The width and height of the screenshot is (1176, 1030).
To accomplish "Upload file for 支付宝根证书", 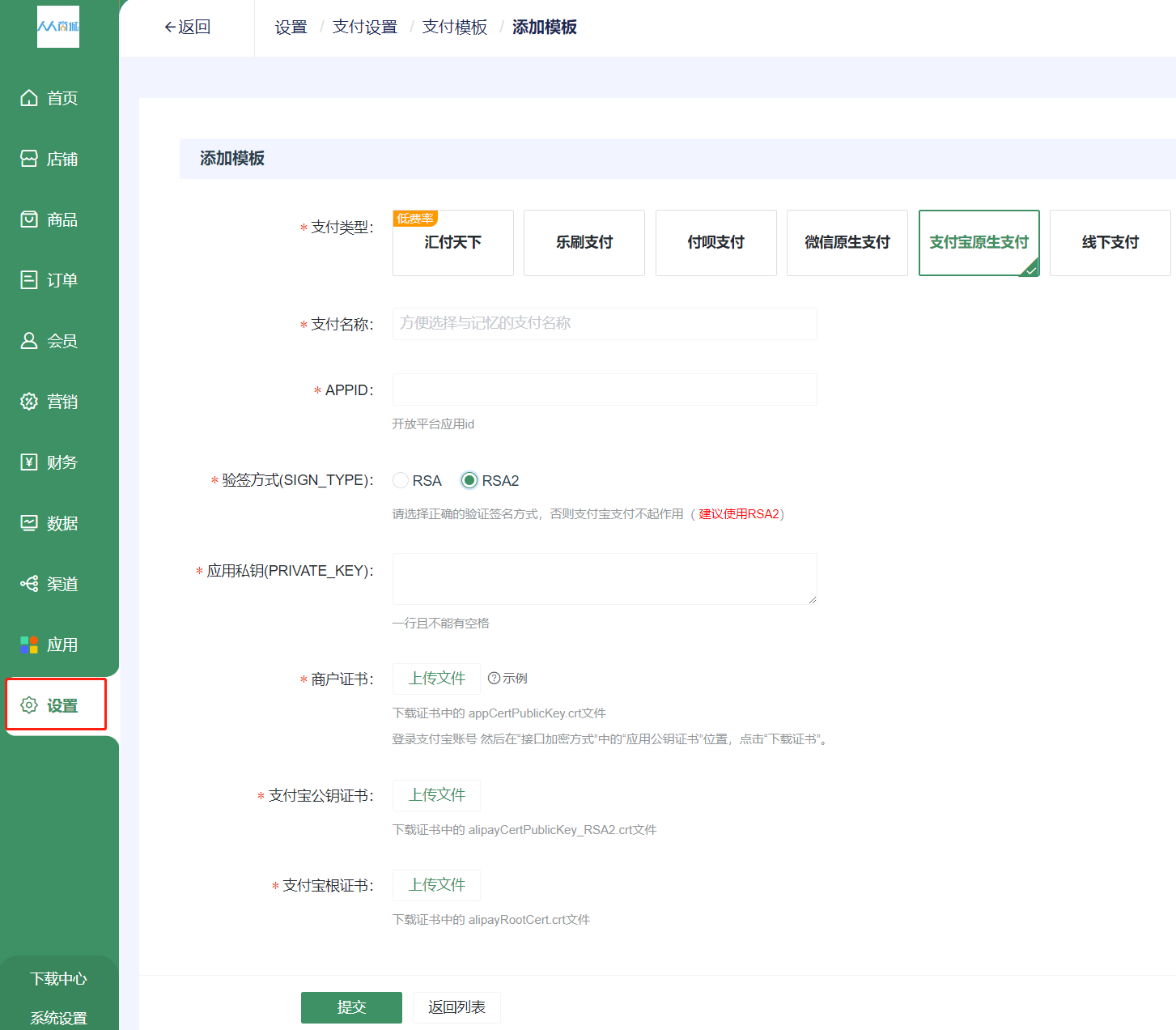I will pos(436,885).
